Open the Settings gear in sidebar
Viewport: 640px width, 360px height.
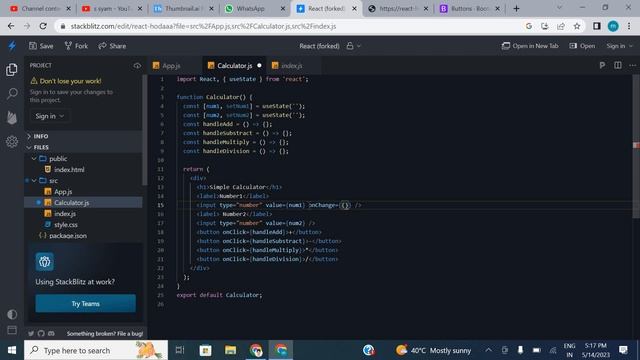click(x=12, y=142)
